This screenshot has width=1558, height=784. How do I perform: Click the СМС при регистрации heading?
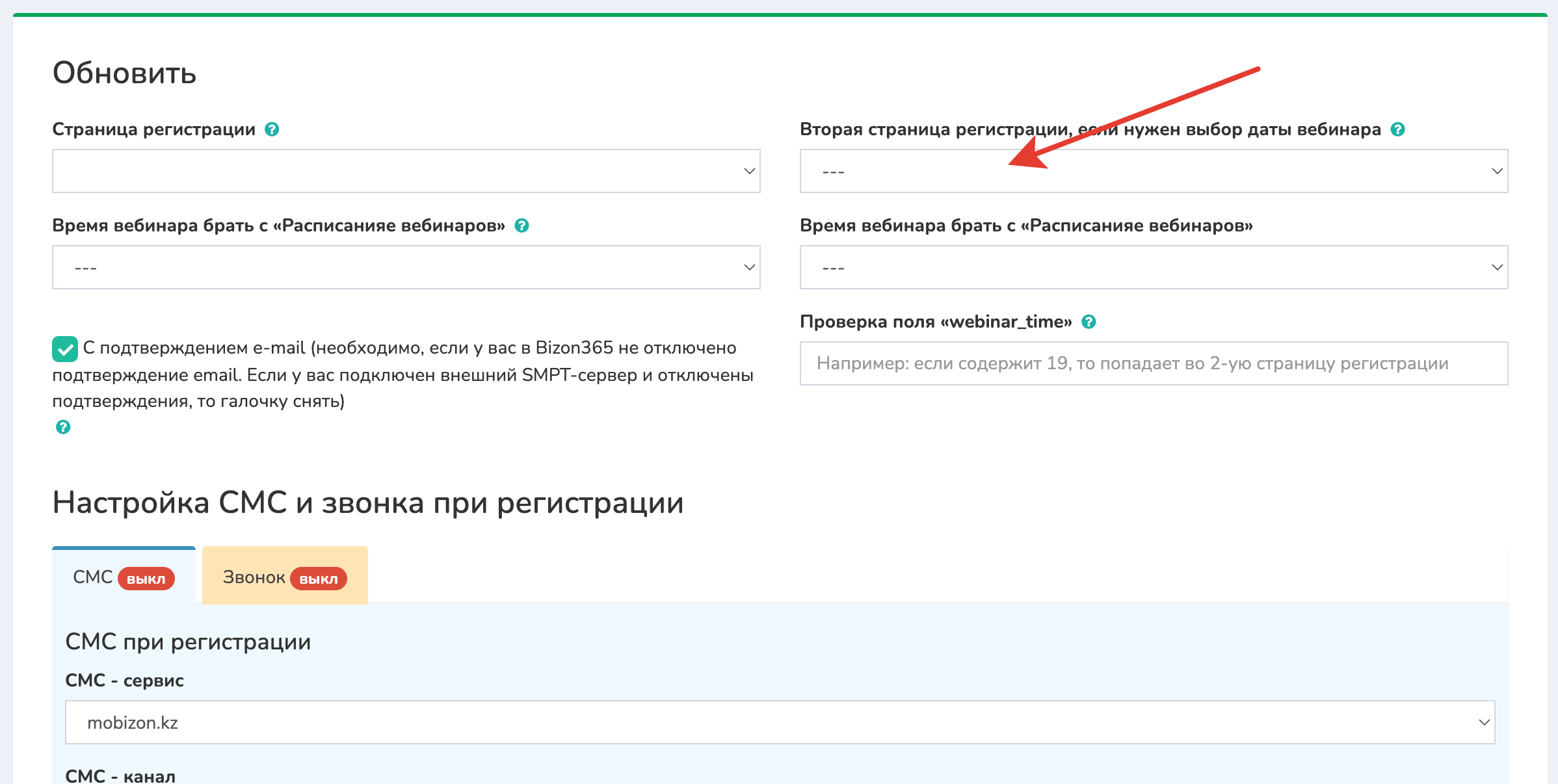tap(188, 642)
